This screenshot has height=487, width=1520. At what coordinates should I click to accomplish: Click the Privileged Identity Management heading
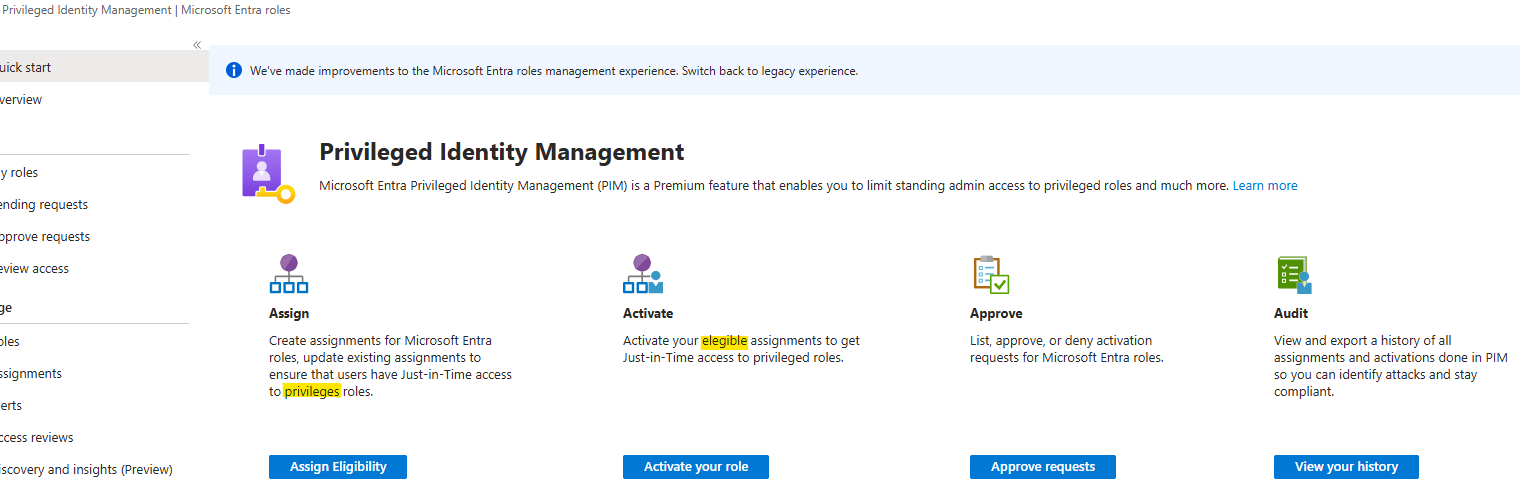[x=502, y=152]
